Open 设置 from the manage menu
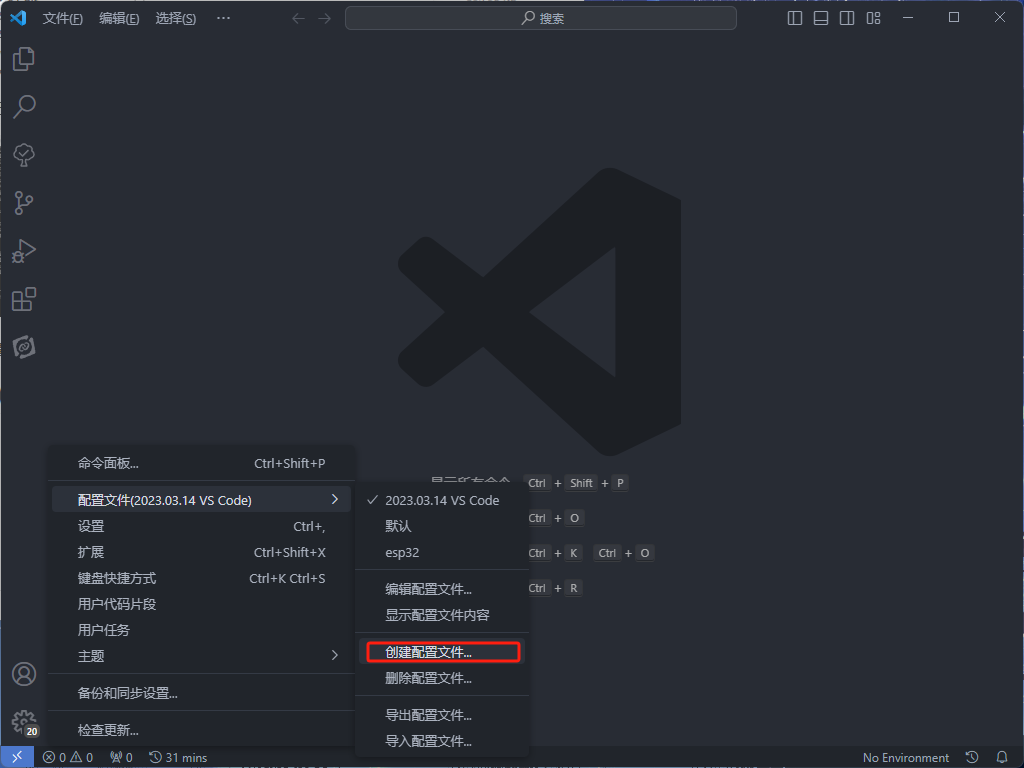This screenshot has height=768, width=1024. pos(201,526)
